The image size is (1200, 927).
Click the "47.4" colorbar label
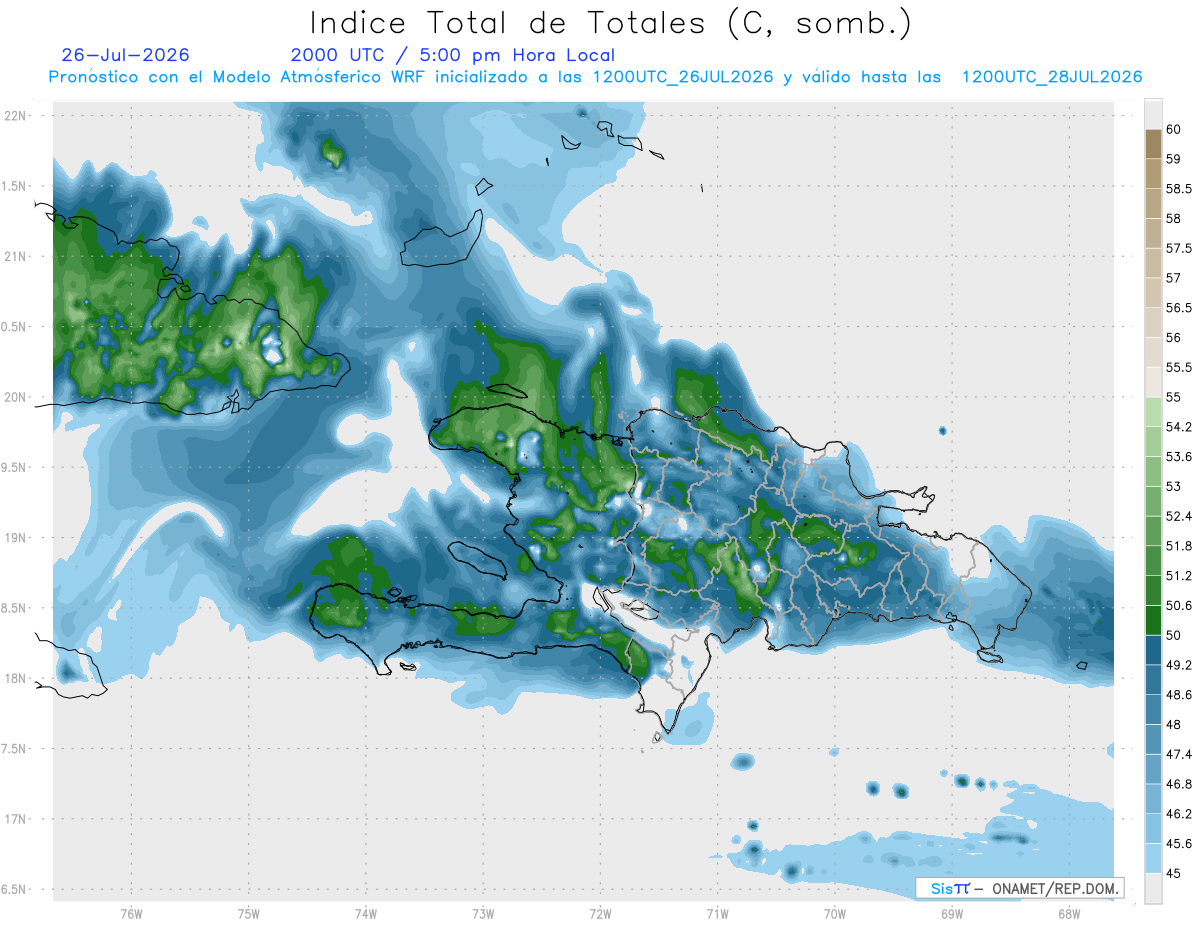[x=1178, y=754]
